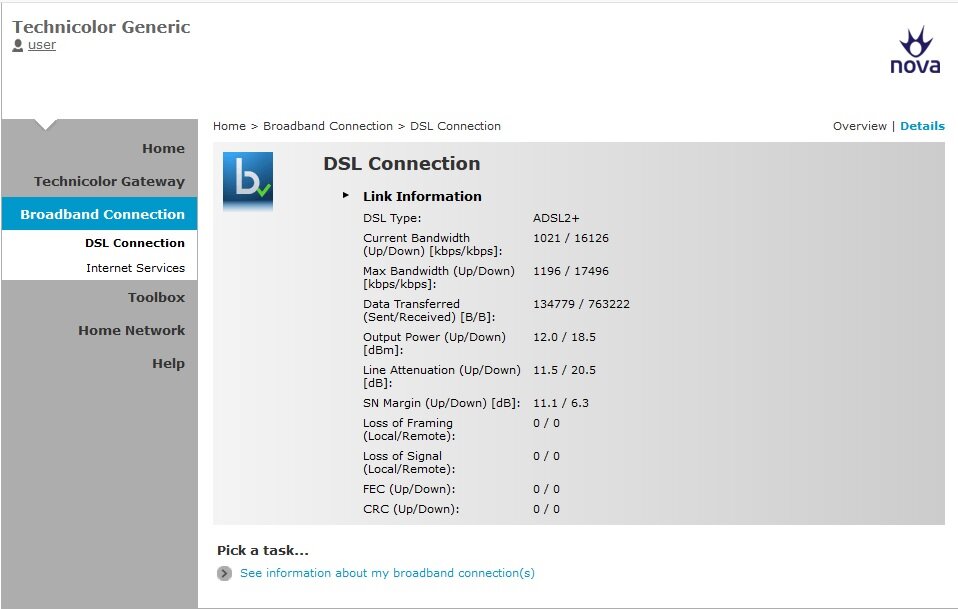Viewport: 958px width, 609px height.
Task: Click the user account icon
Action: 18,45
